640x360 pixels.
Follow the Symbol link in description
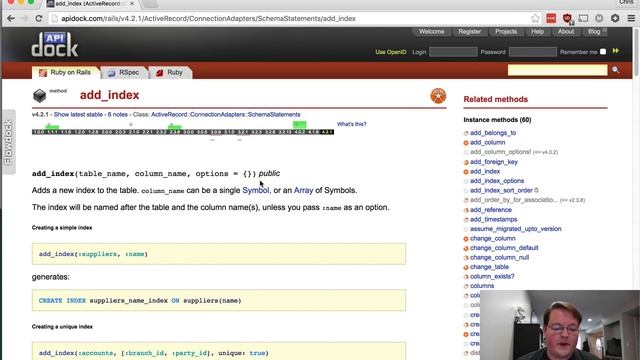[256, 190]
